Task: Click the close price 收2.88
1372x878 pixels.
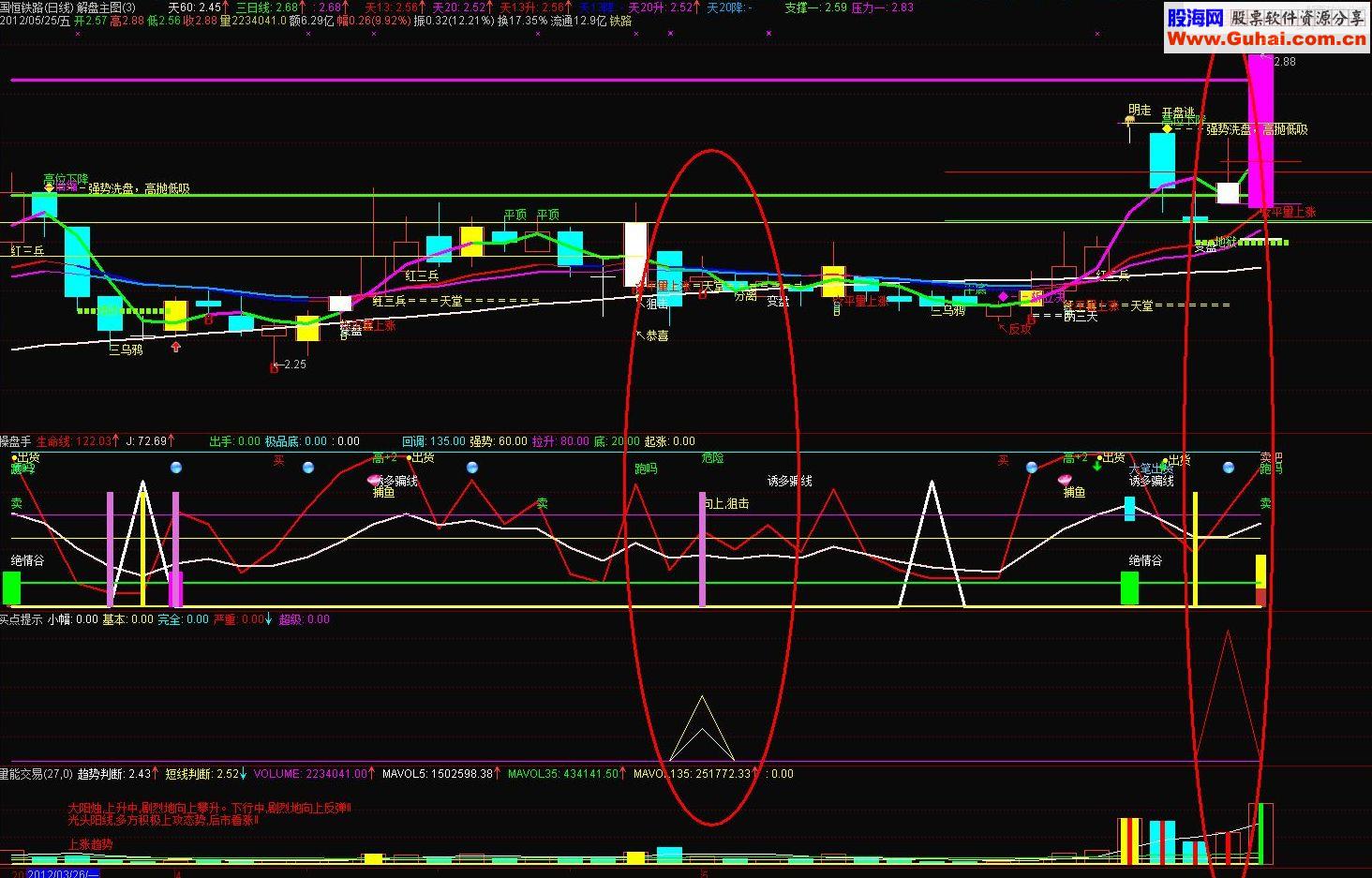Action: (200, 21)
